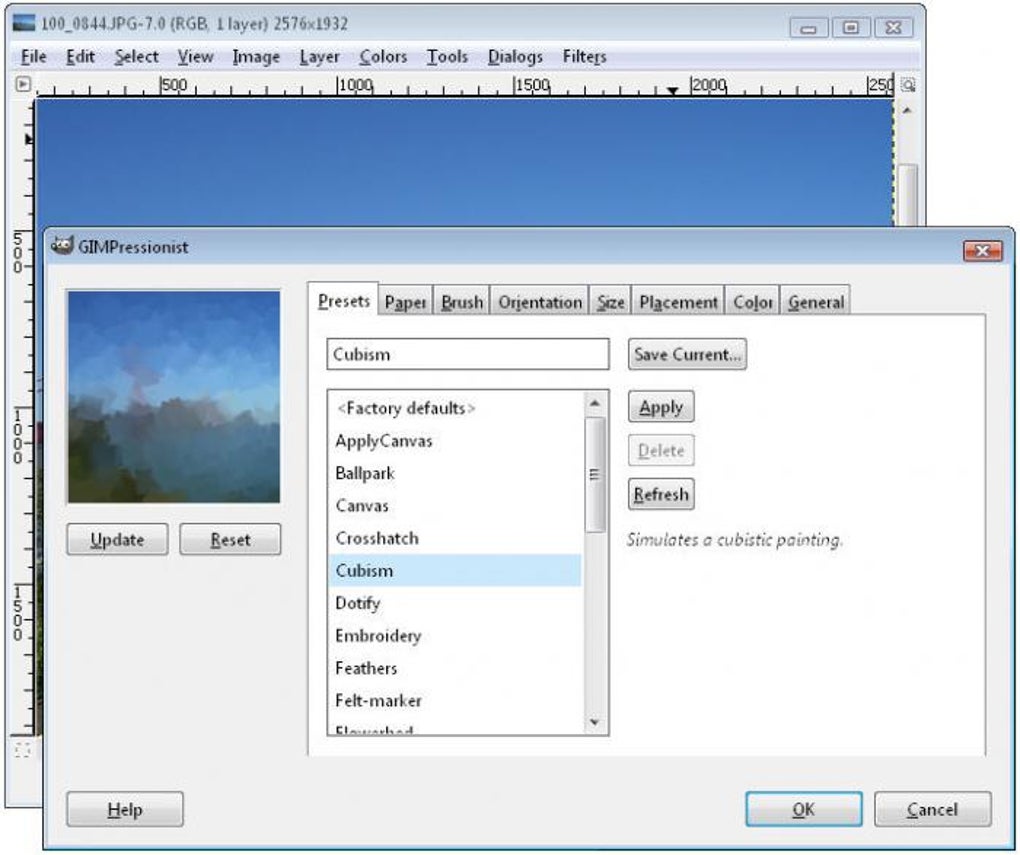Open the Dialogs menu
Viewport: 1020px width, 855px height.
pyautogui.click(x=515, y=57)
